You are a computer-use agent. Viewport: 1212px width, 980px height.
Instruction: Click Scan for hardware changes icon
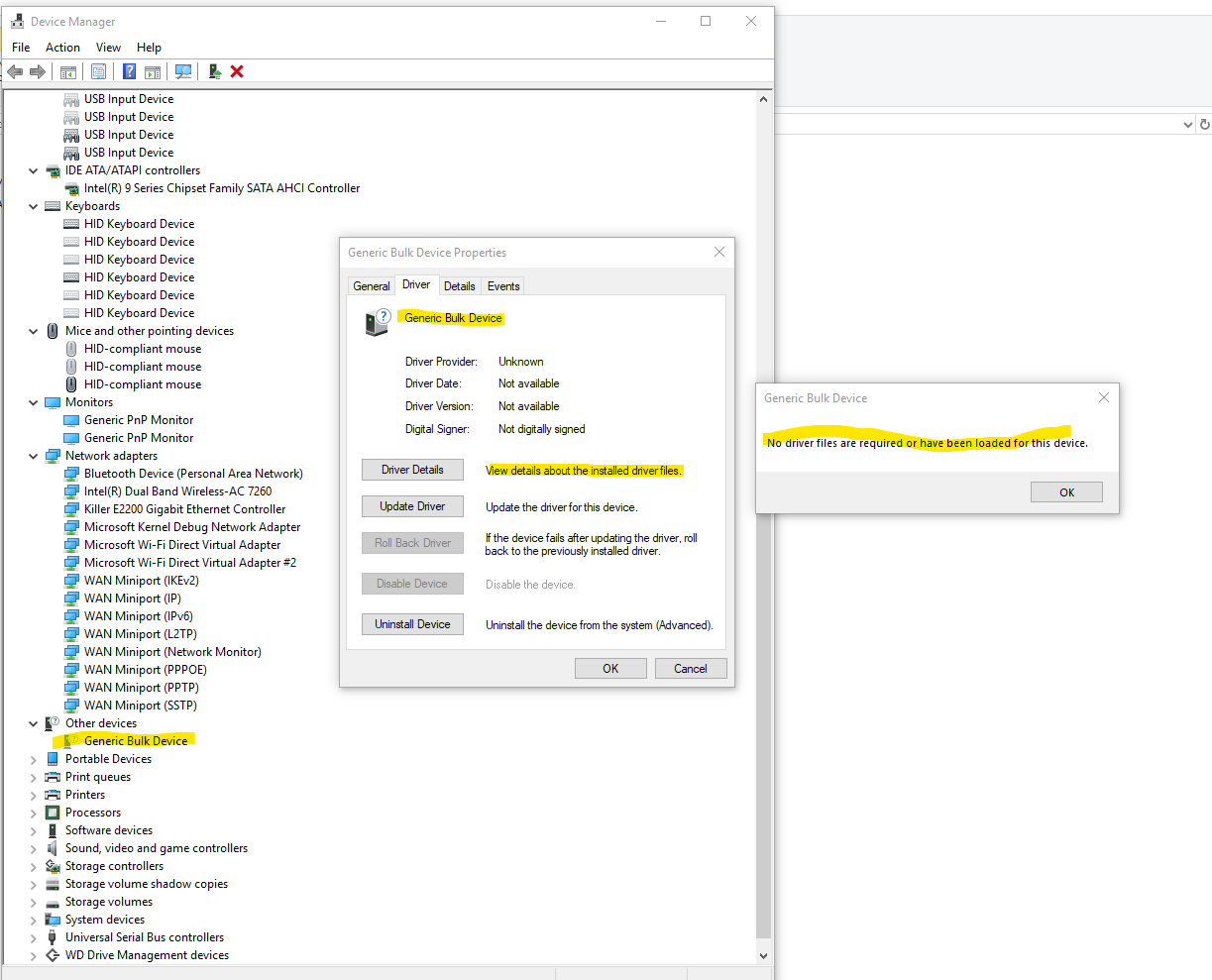183,71
